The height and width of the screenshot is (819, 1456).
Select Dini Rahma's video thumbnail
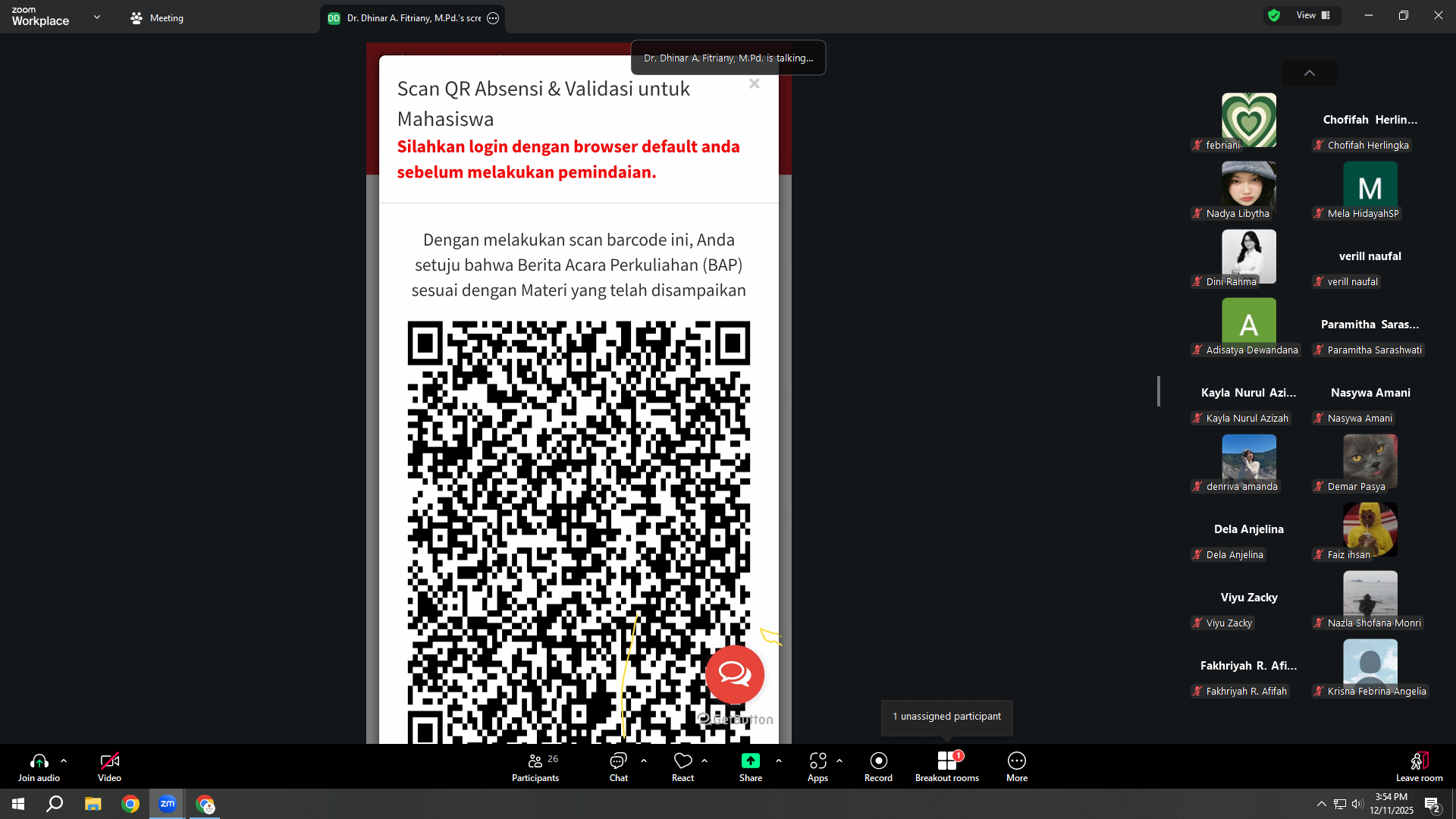pos(1249,257)
